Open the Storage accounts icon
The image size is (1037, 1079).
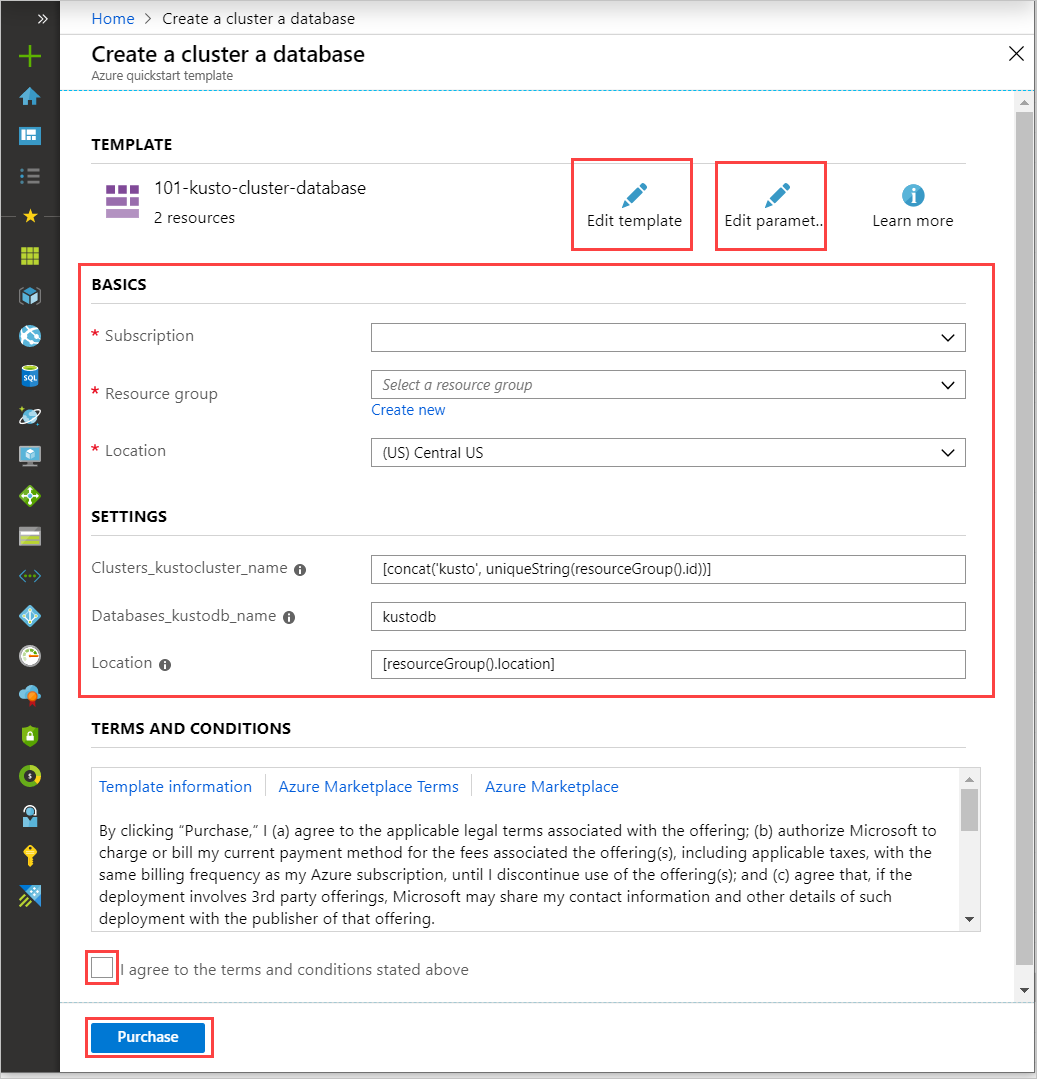click(30, 536)
